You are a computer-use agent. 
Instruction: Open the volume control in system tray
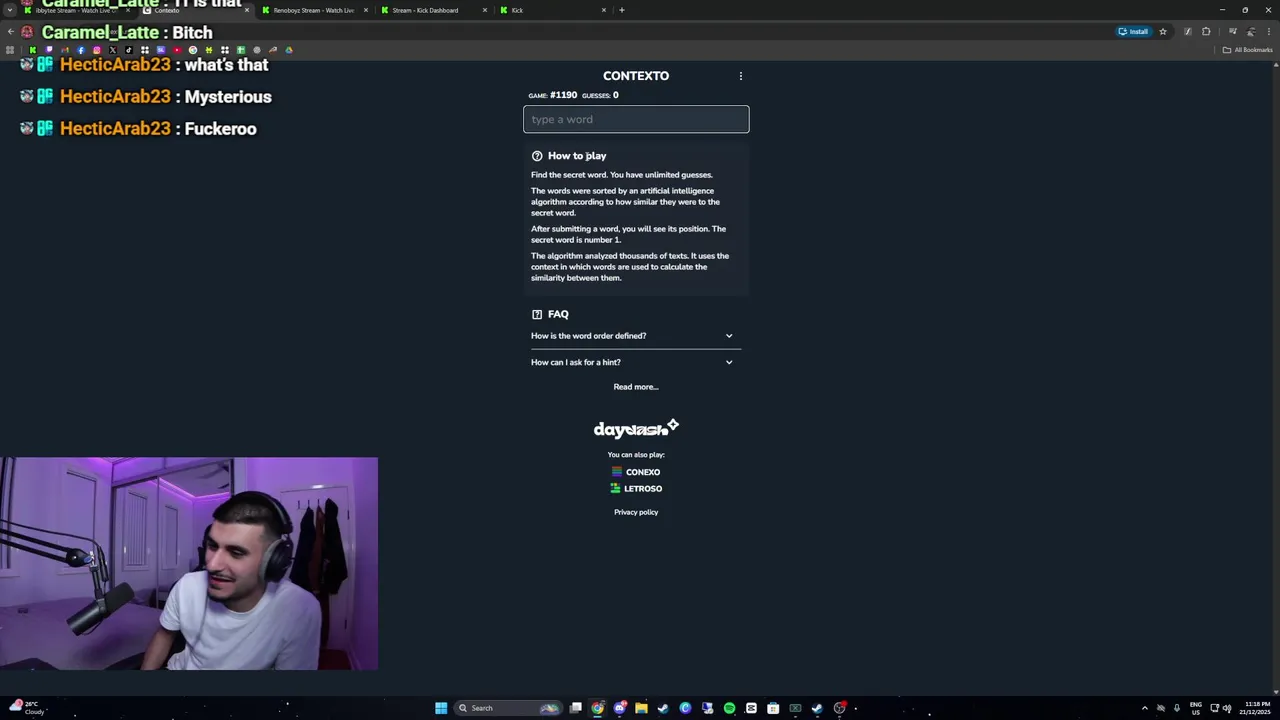[1227, 708]
